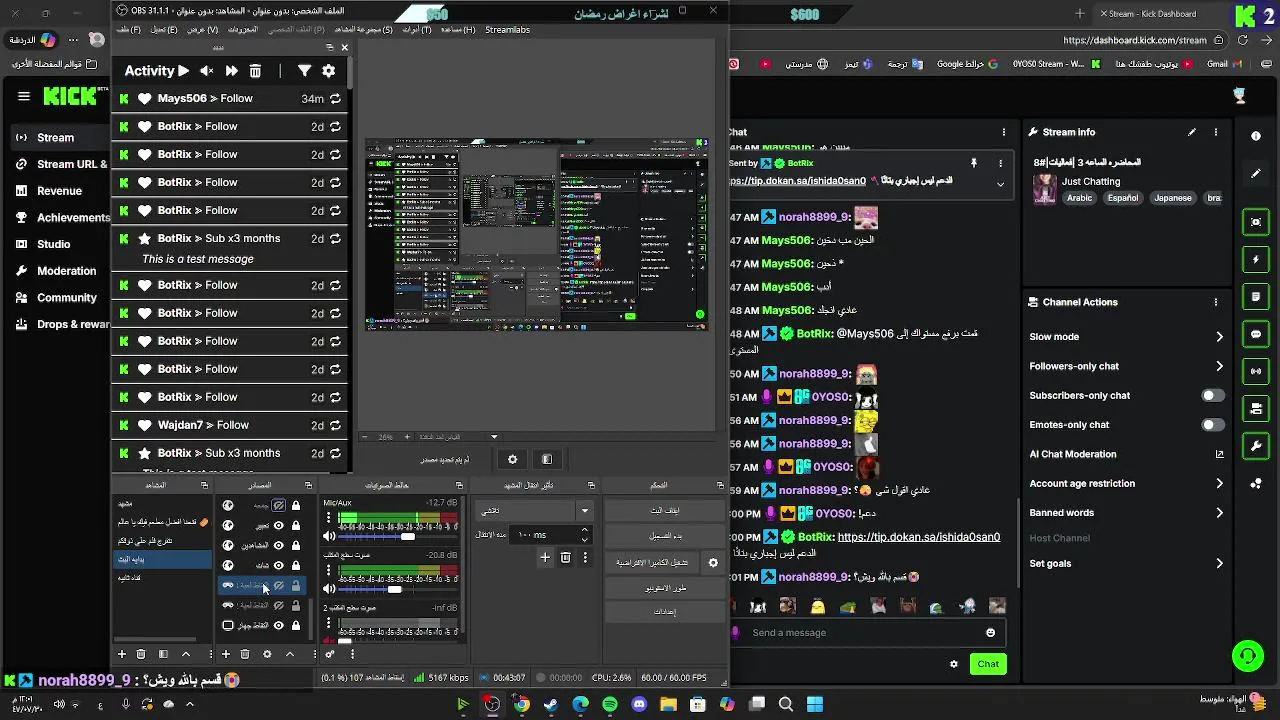Adjust transition duration stepper
This screenshot has width=1280, height=720.
[585, 535]
